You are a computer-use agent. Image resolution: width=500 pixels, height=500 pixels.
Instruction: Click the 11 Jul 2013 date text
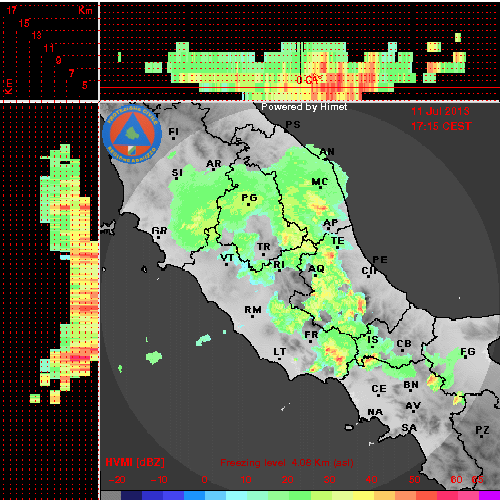pos(440,111)
